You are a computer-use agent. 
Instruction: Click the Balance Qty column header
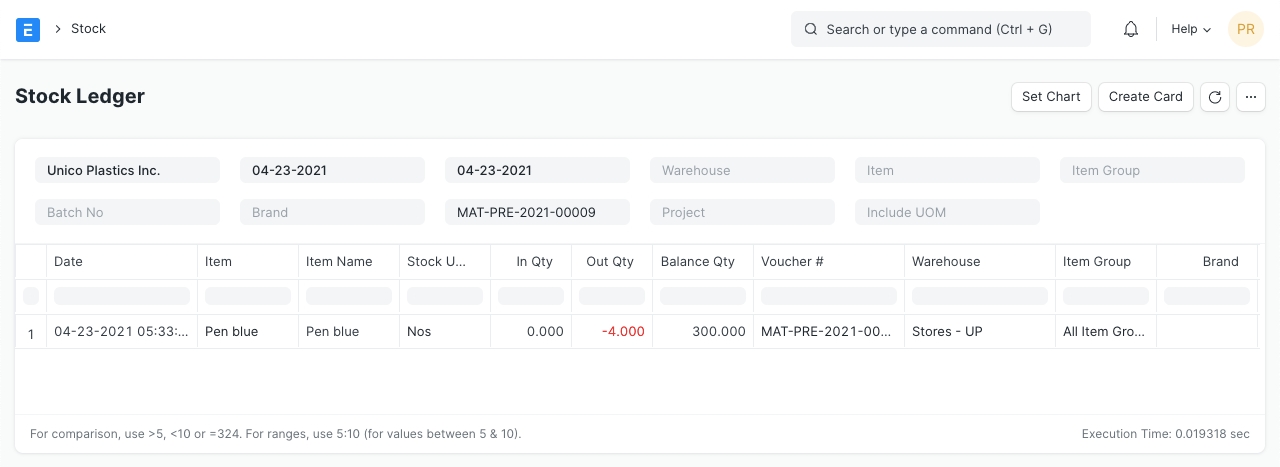click(x=698, y=261)
